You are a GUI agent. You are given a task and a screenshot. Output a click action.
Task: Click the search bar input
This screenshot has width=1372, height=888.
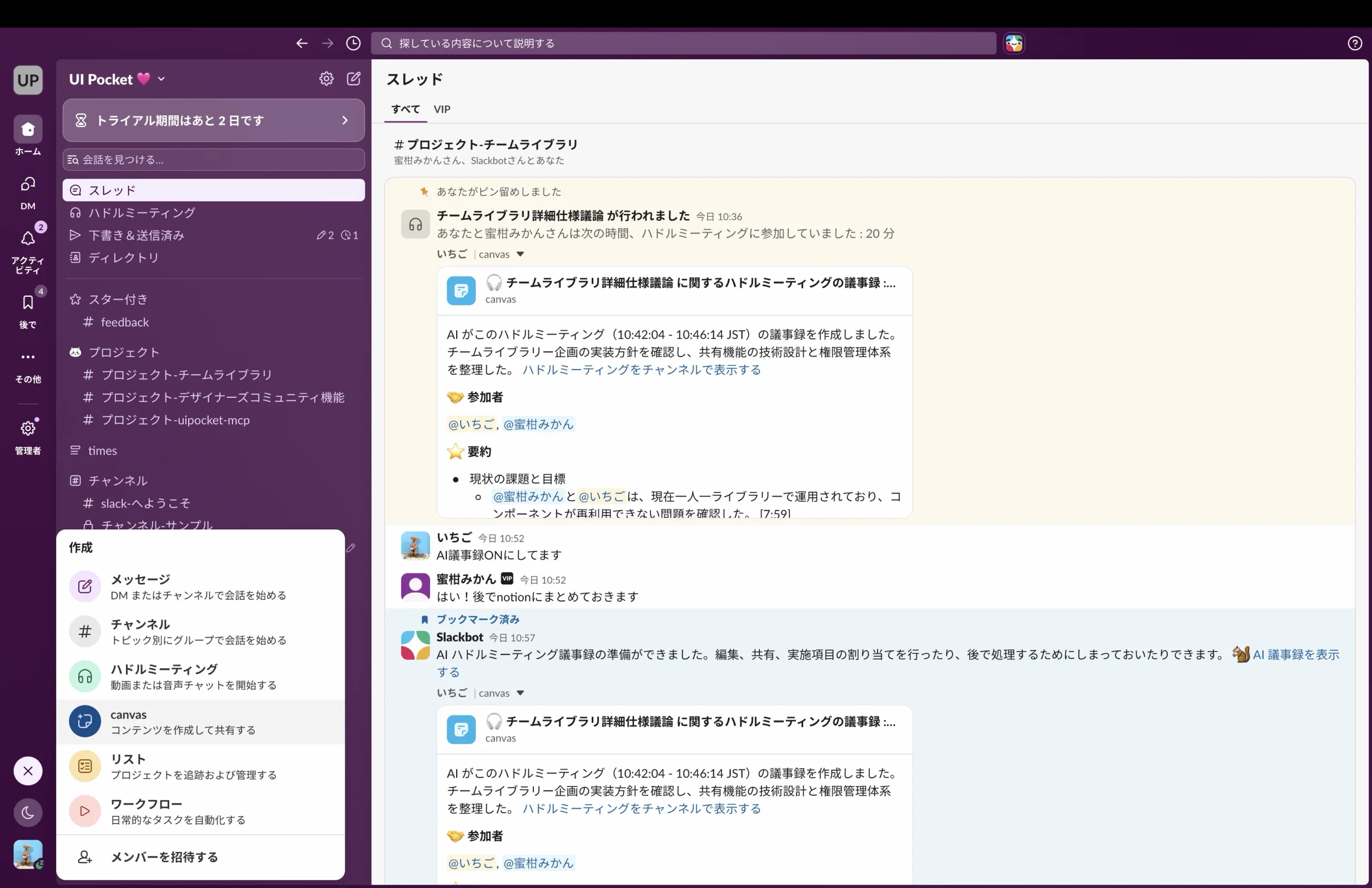tap(683, 43)
